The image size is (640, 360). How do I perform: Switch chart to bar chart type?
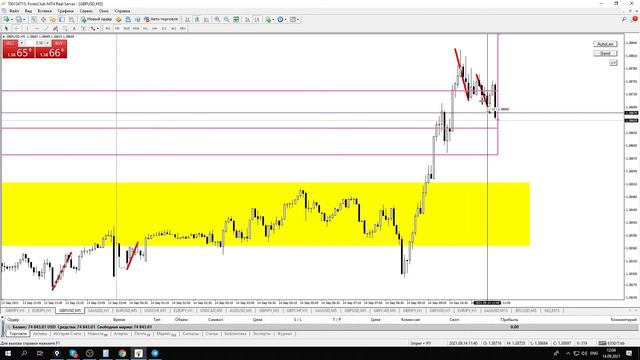click(x=187, y=19)
